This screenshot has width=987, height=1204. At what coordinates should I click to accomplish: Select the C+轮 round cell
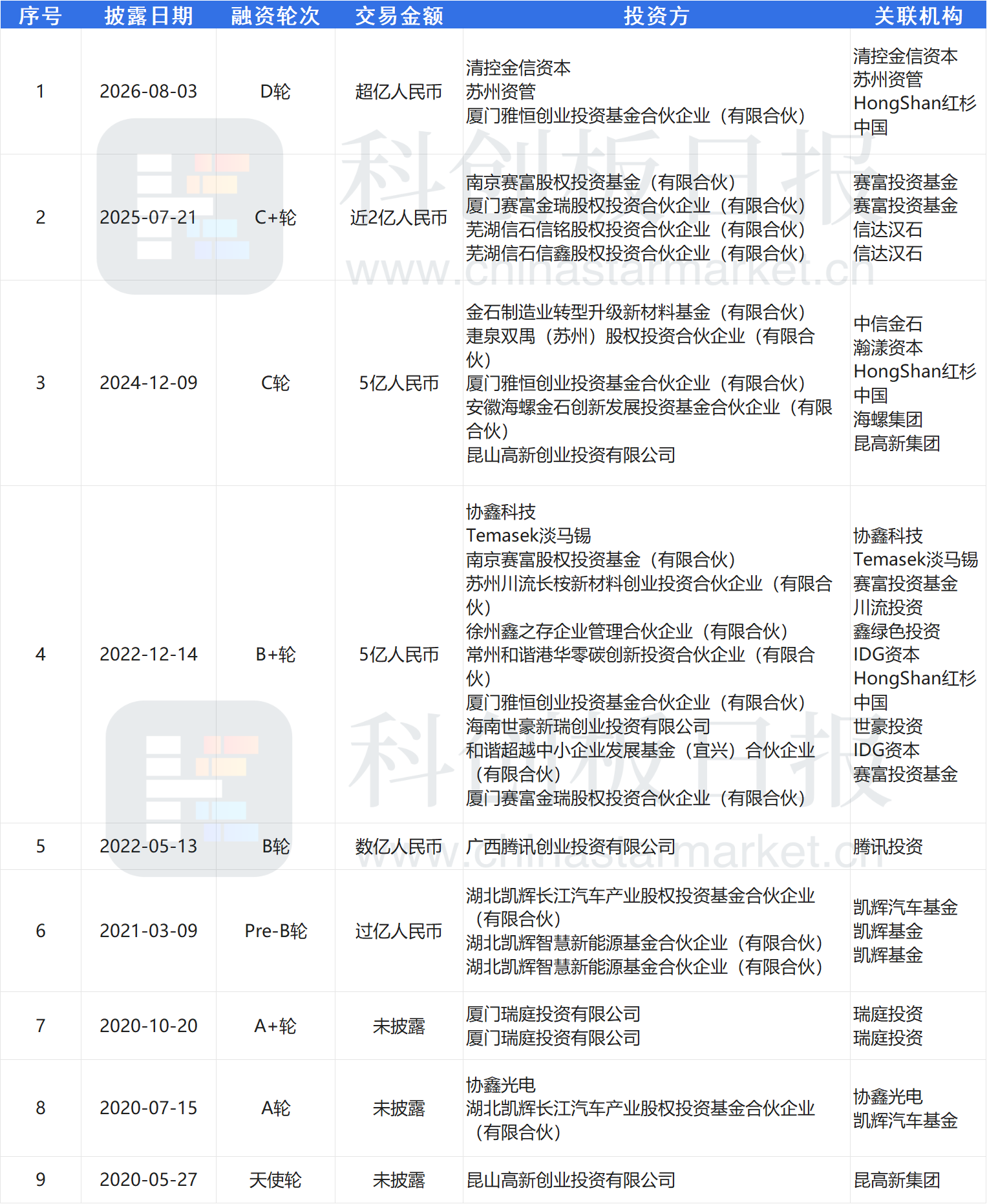click(275, 217)
